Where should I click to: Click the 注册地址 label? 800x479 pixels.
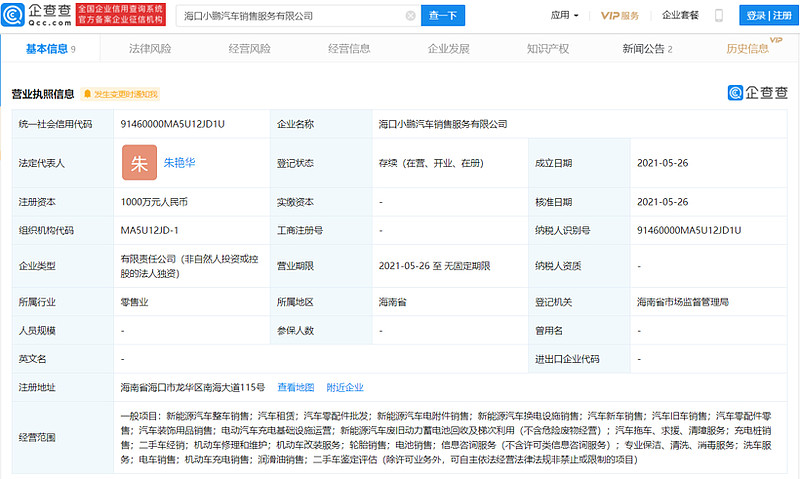click(37, 387)
